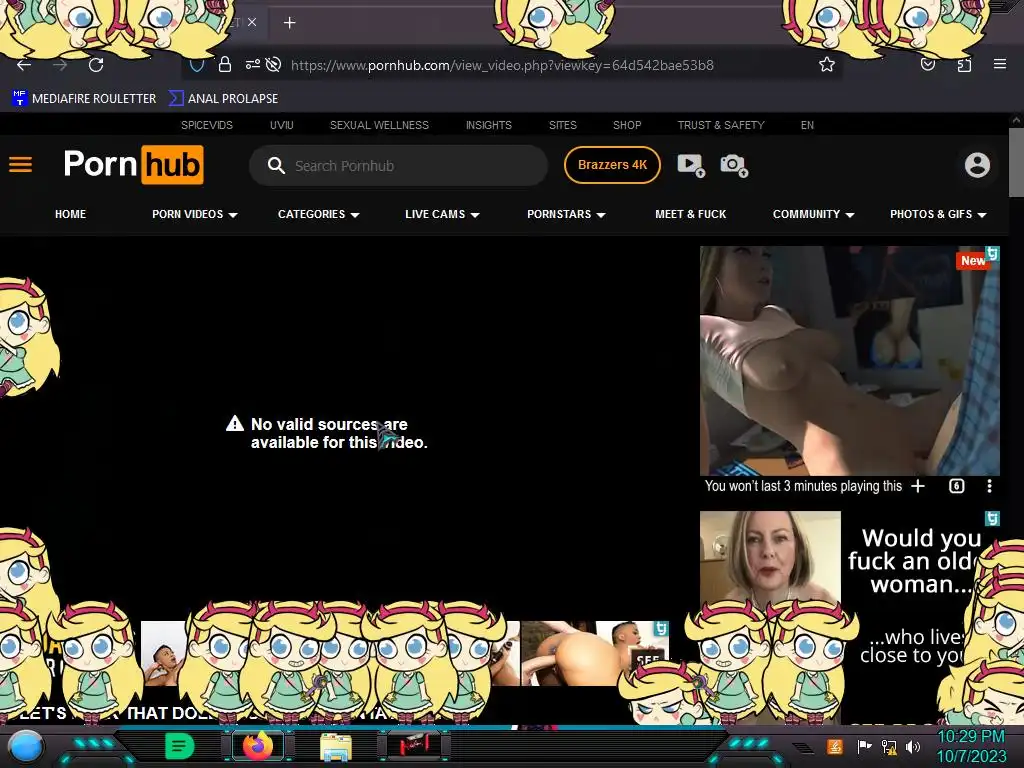Click the network tray icon
This screenshot has width=1024, height=768.
(889, 746)
